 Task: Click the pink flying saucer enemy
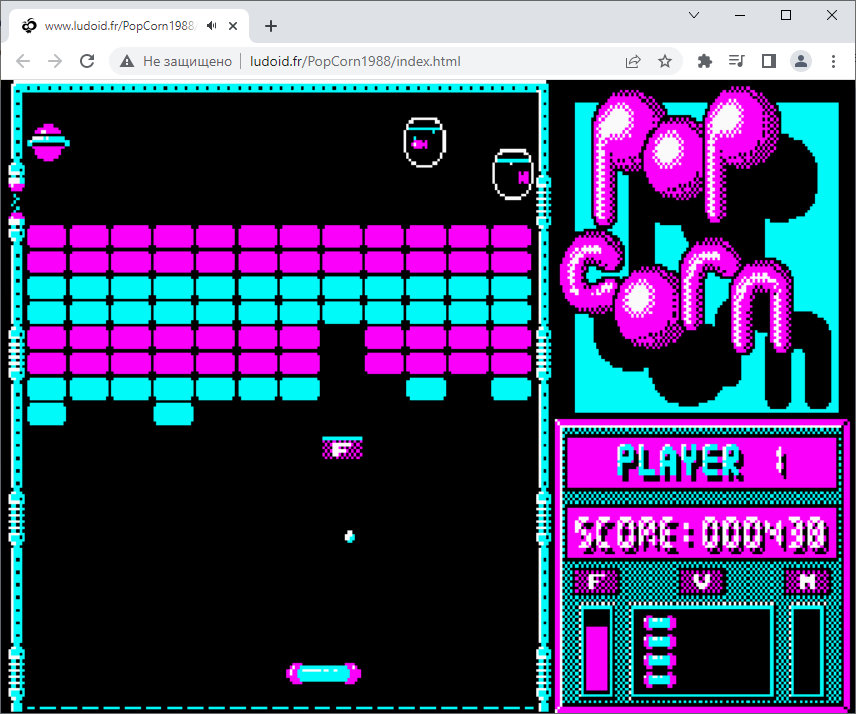click(x=48, y=142)
